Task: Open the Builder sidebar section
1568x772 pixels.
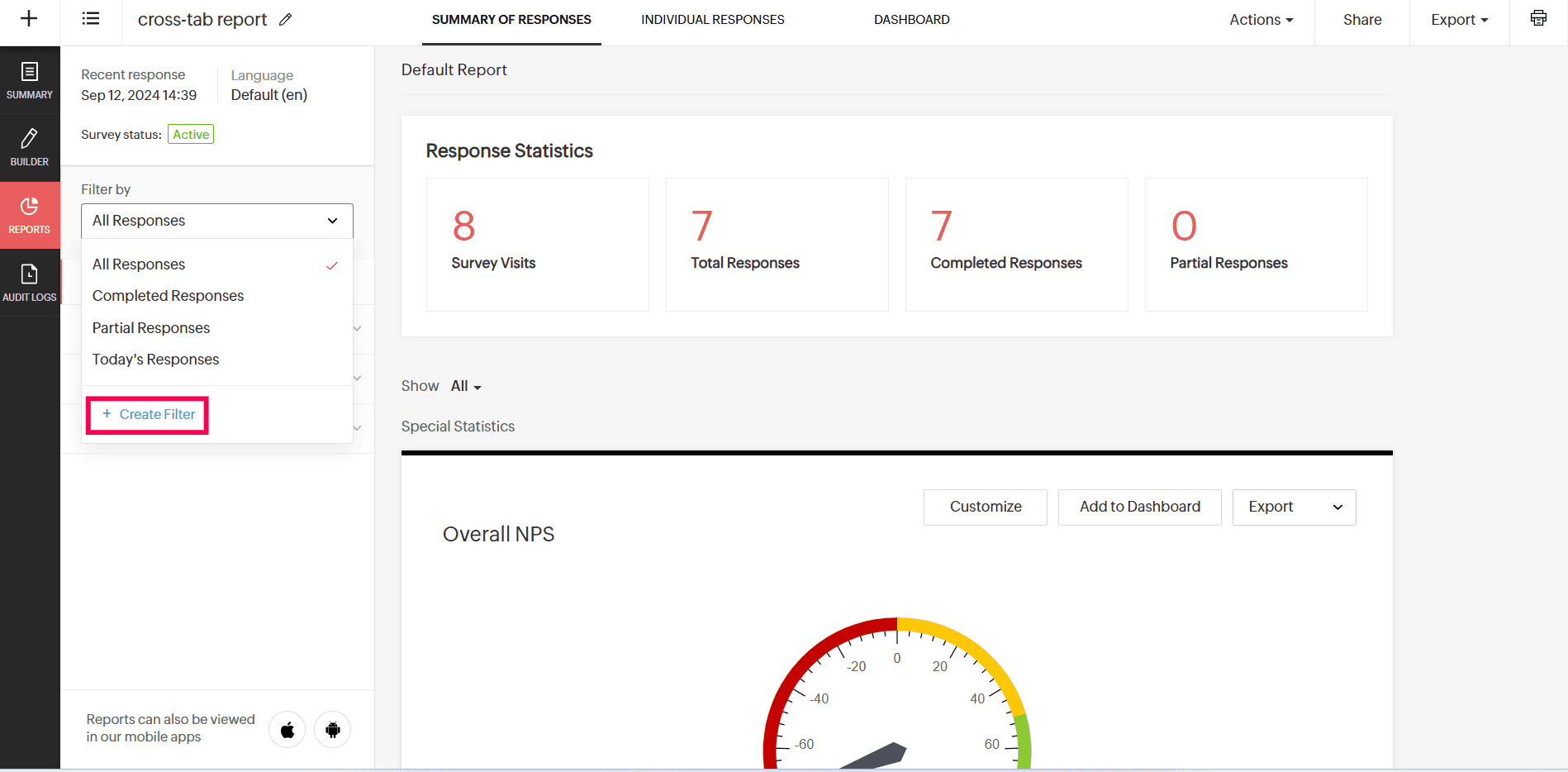Action: tap(30, 148)
